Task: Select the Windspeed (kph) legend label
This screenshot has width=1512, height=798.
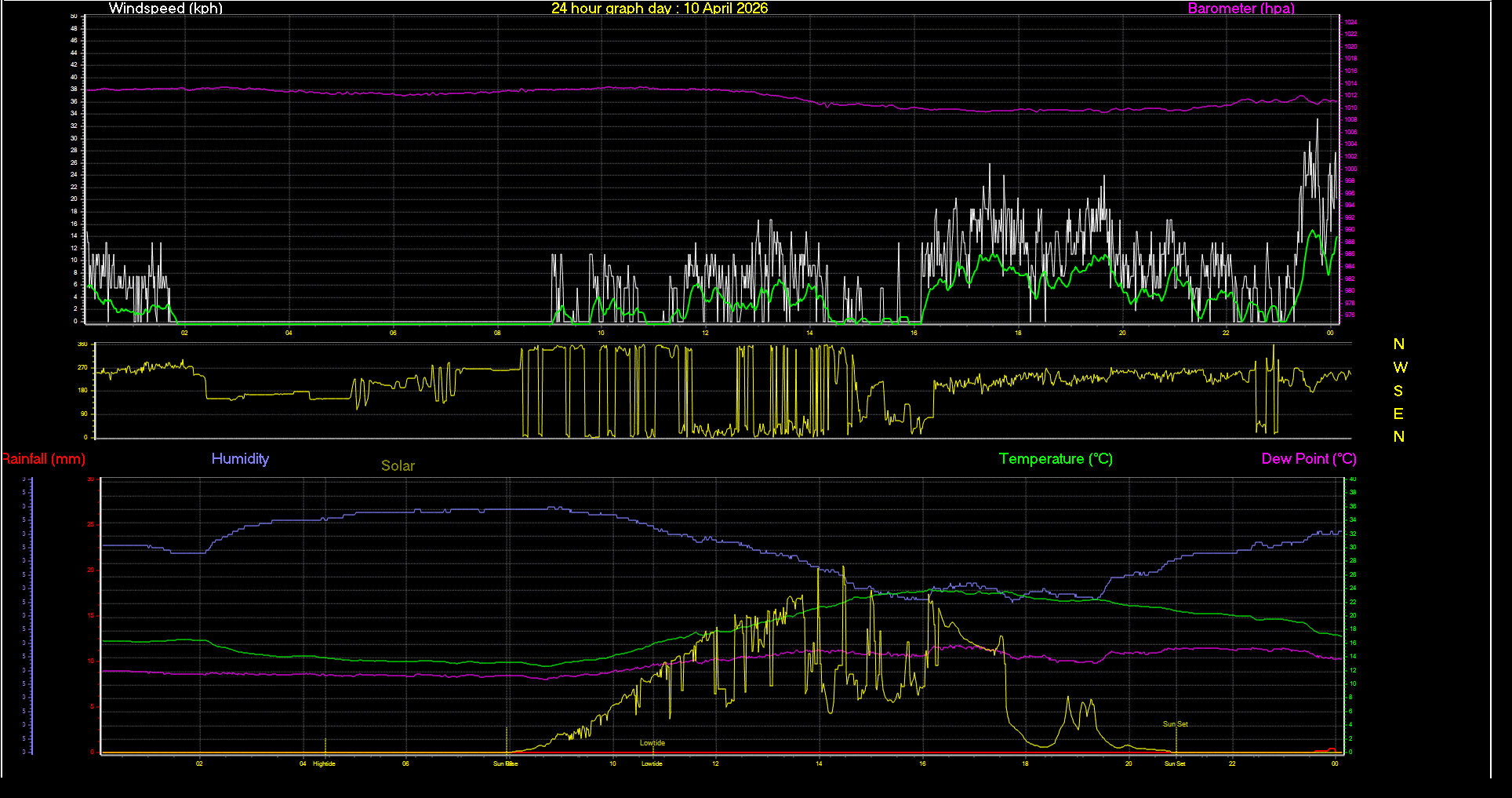Action: pos(165,9)
